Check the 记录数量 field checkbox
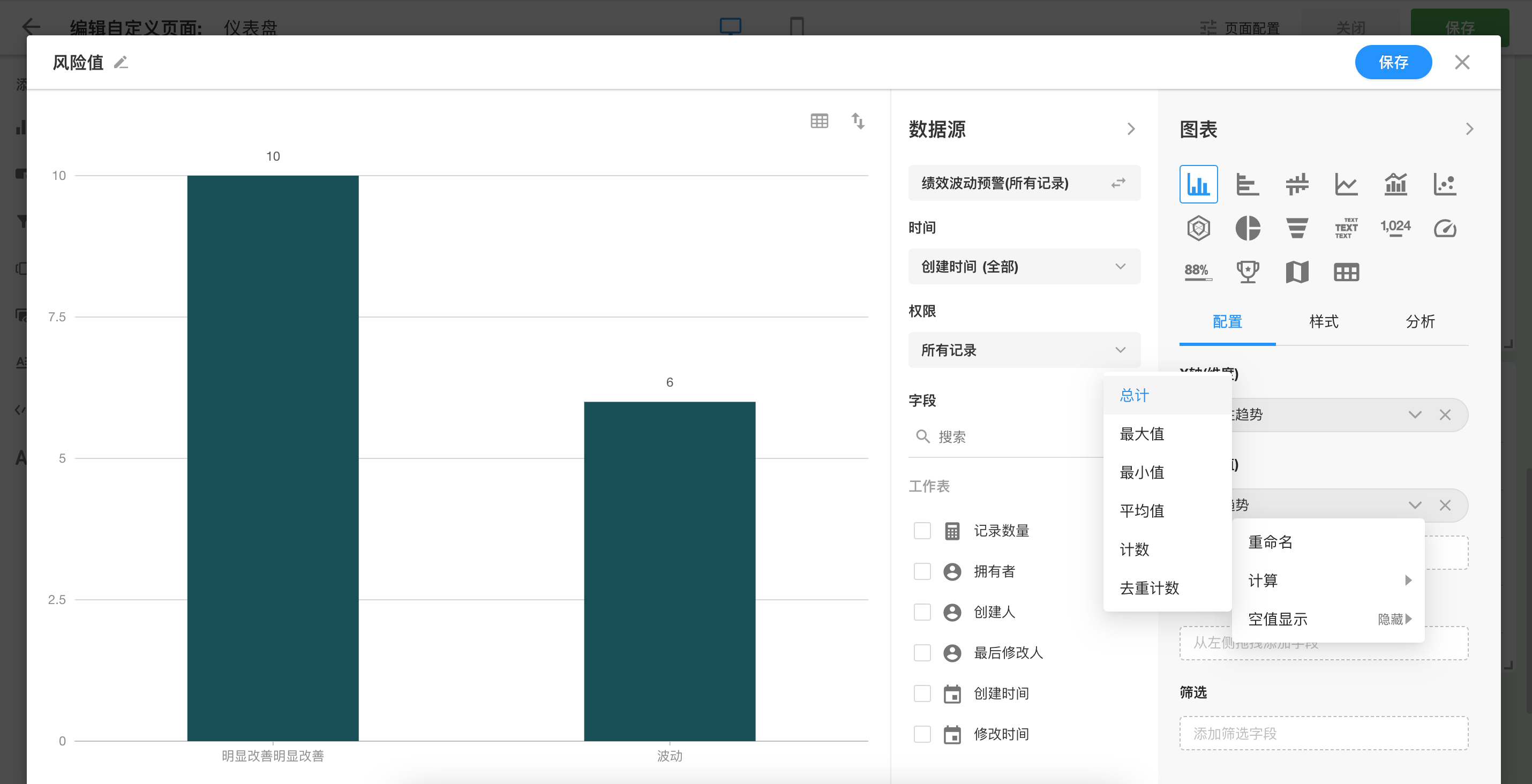Image resolution: width=1532 pixels, height=784 pixels. [922, 531]
